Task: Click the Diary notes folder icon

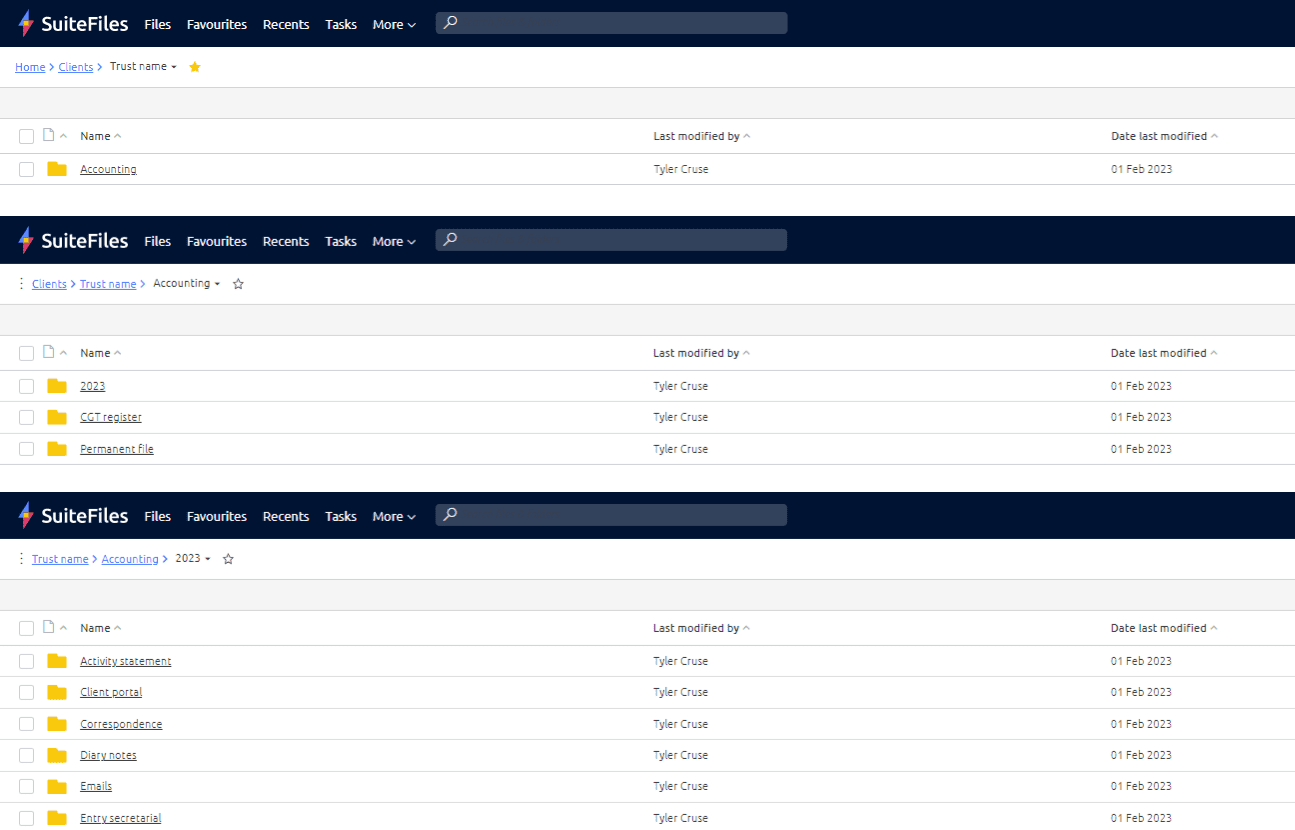Action: (57, 755)
